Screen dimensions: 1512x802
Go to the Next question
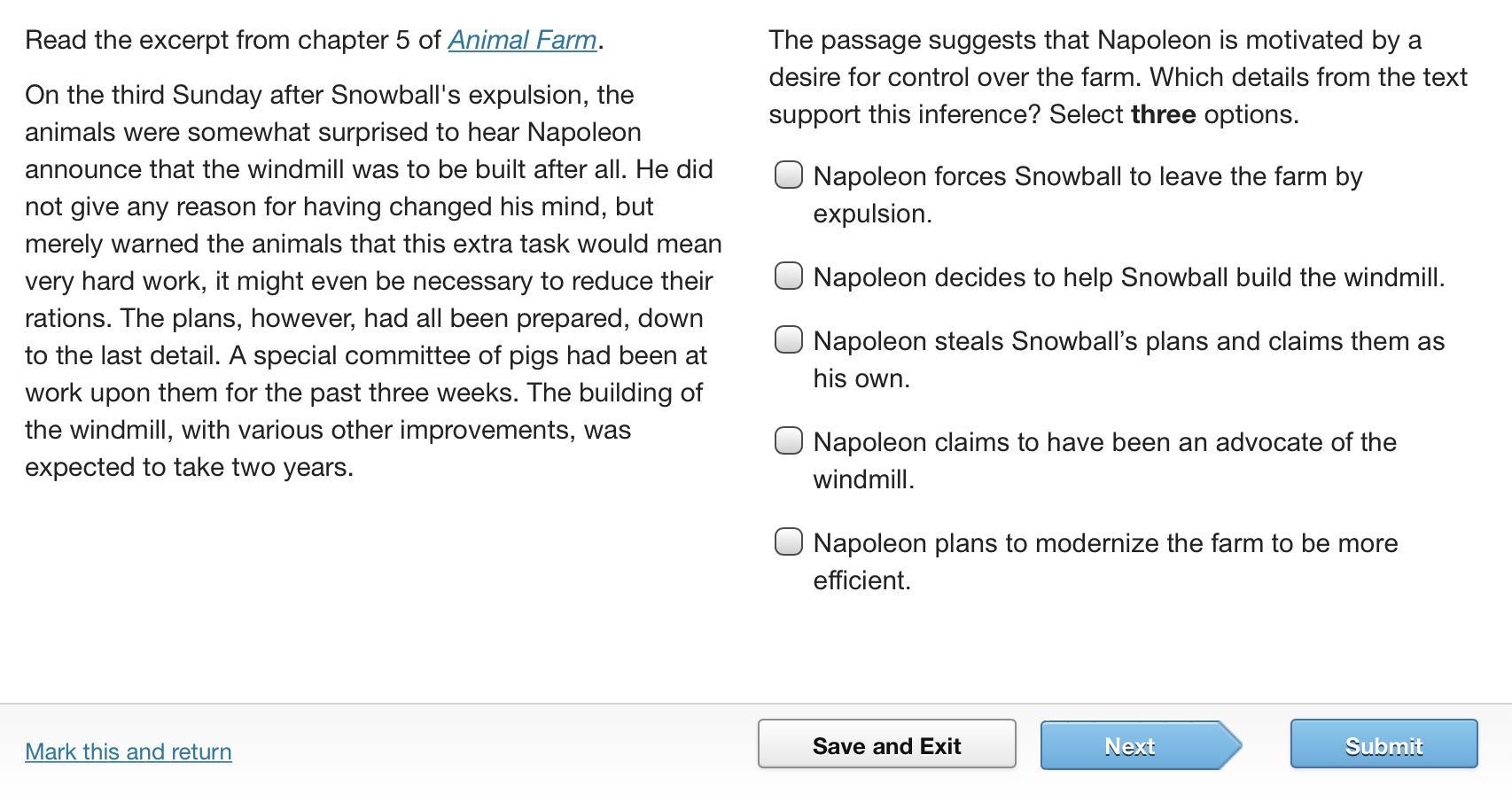coord(1130,745)
